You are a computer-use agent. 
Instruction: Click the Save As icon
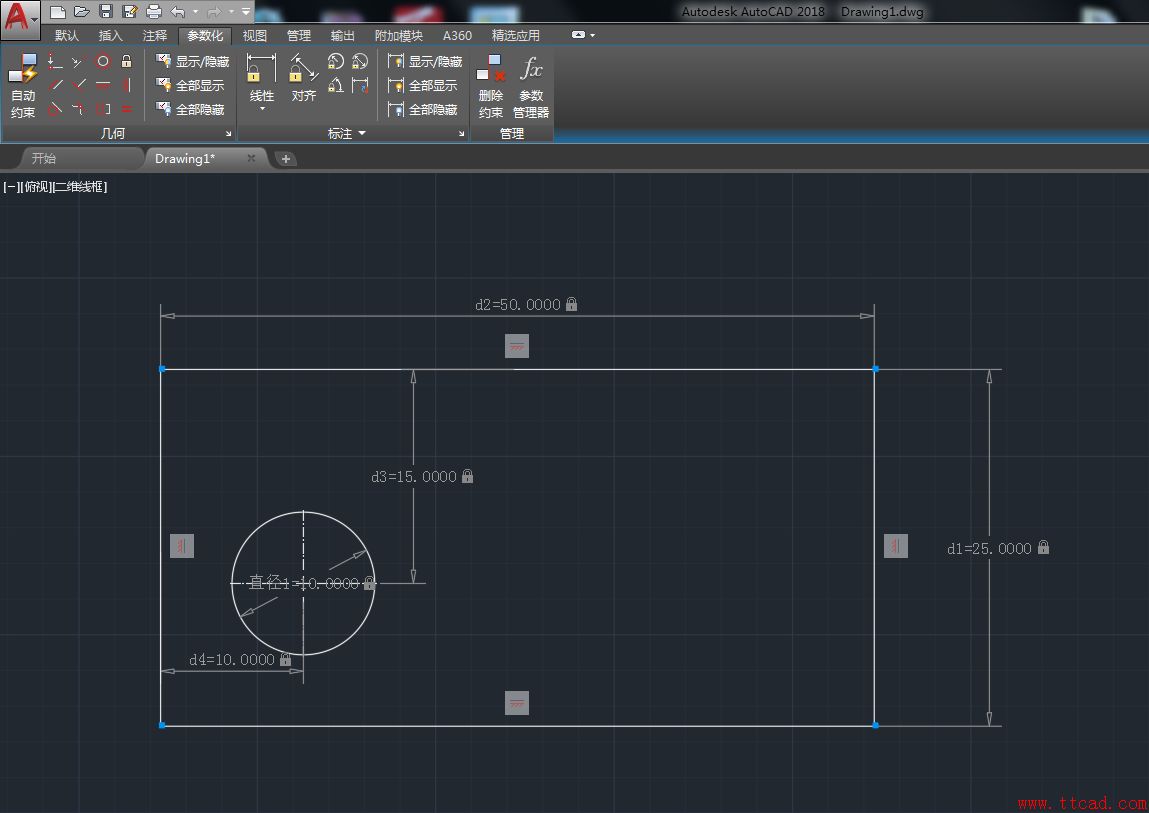[x=130, y=12]
